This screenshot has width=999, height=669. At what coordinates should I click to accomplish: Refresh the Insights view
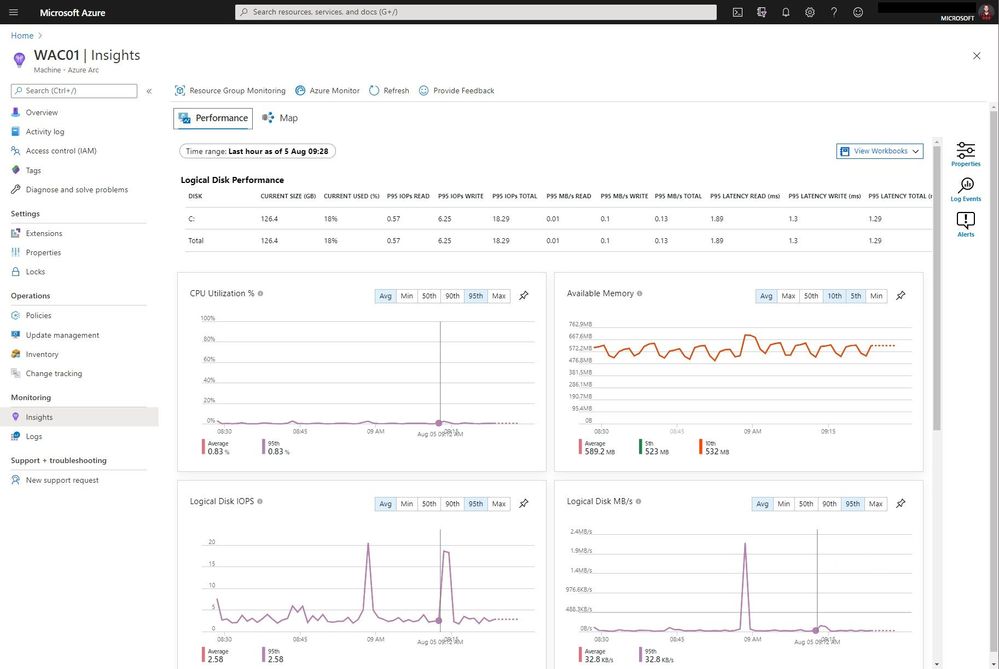point(389,90)
